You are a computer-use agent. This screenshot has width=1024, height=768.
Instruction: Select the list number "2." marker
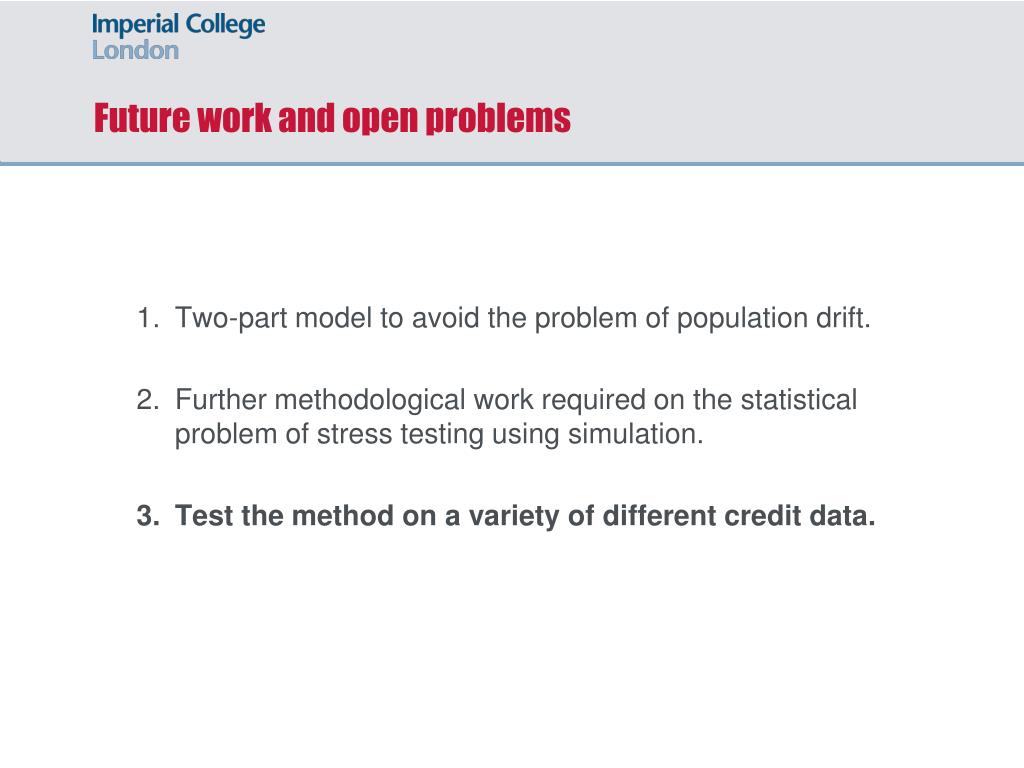point(148,400)
